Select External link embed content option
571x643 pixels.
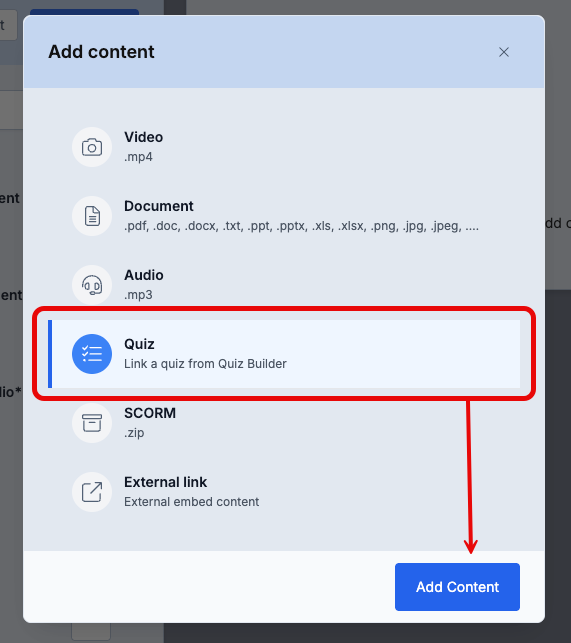(x=284, y=492)
